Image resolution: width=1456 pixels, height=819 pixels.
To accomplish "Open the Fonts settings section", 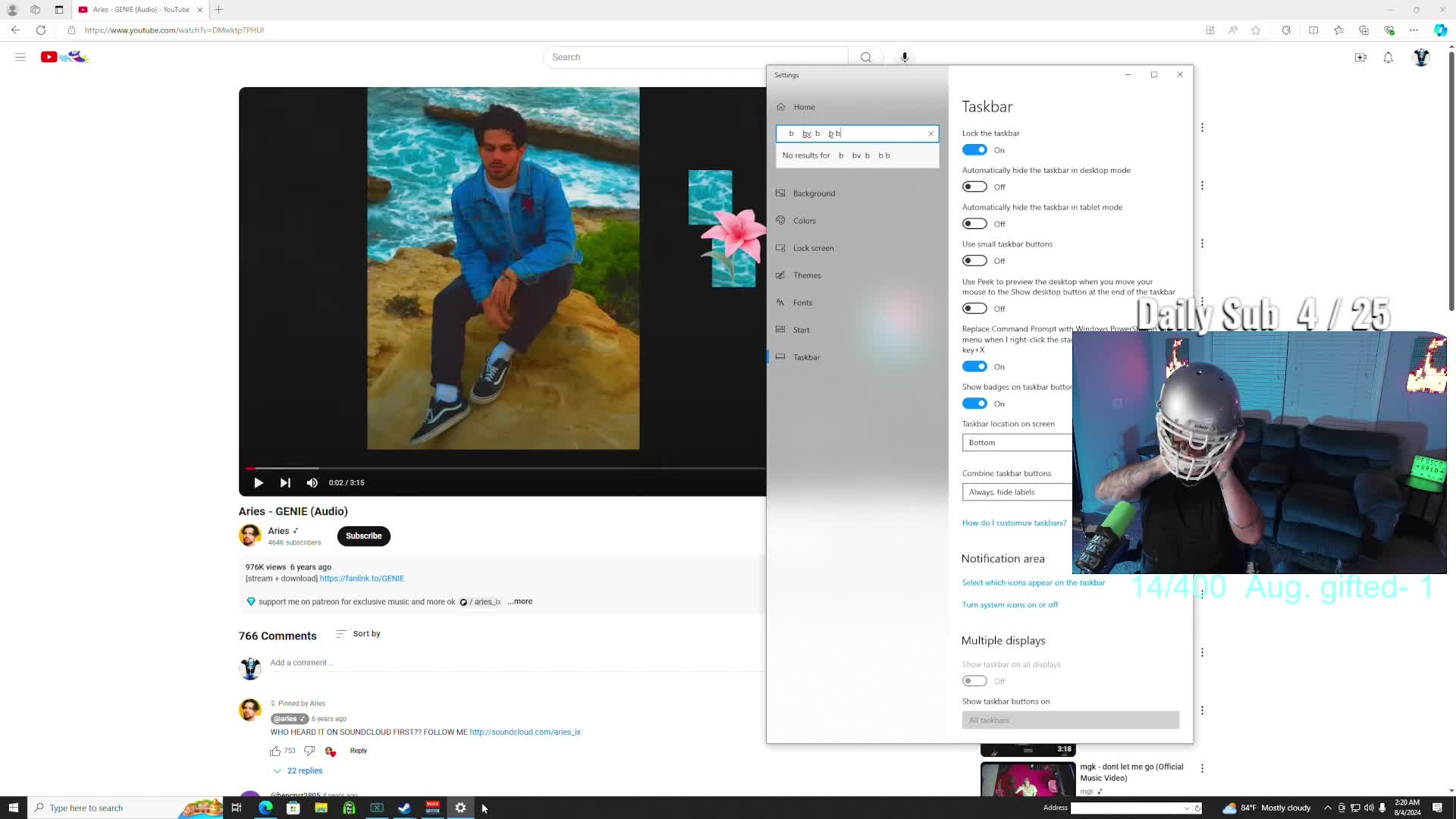I will (802, 302).
